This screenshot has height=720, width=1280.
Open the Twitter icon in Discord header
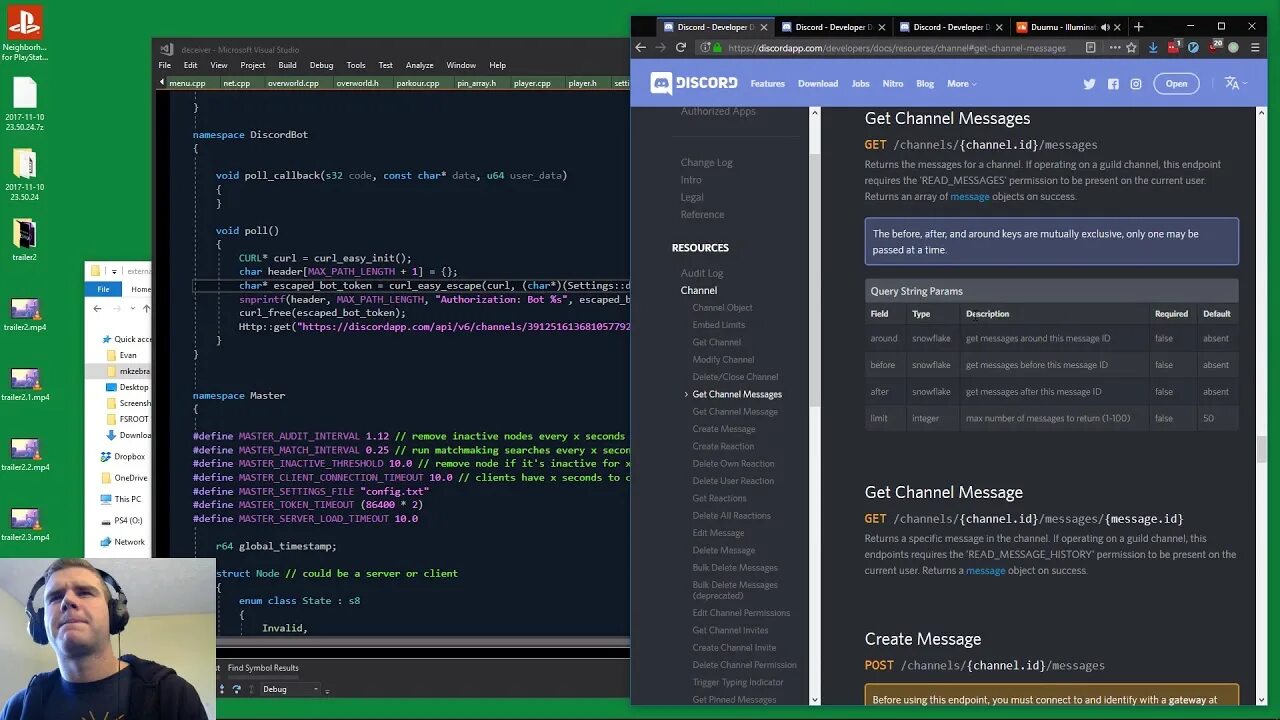click(1089, 84)
